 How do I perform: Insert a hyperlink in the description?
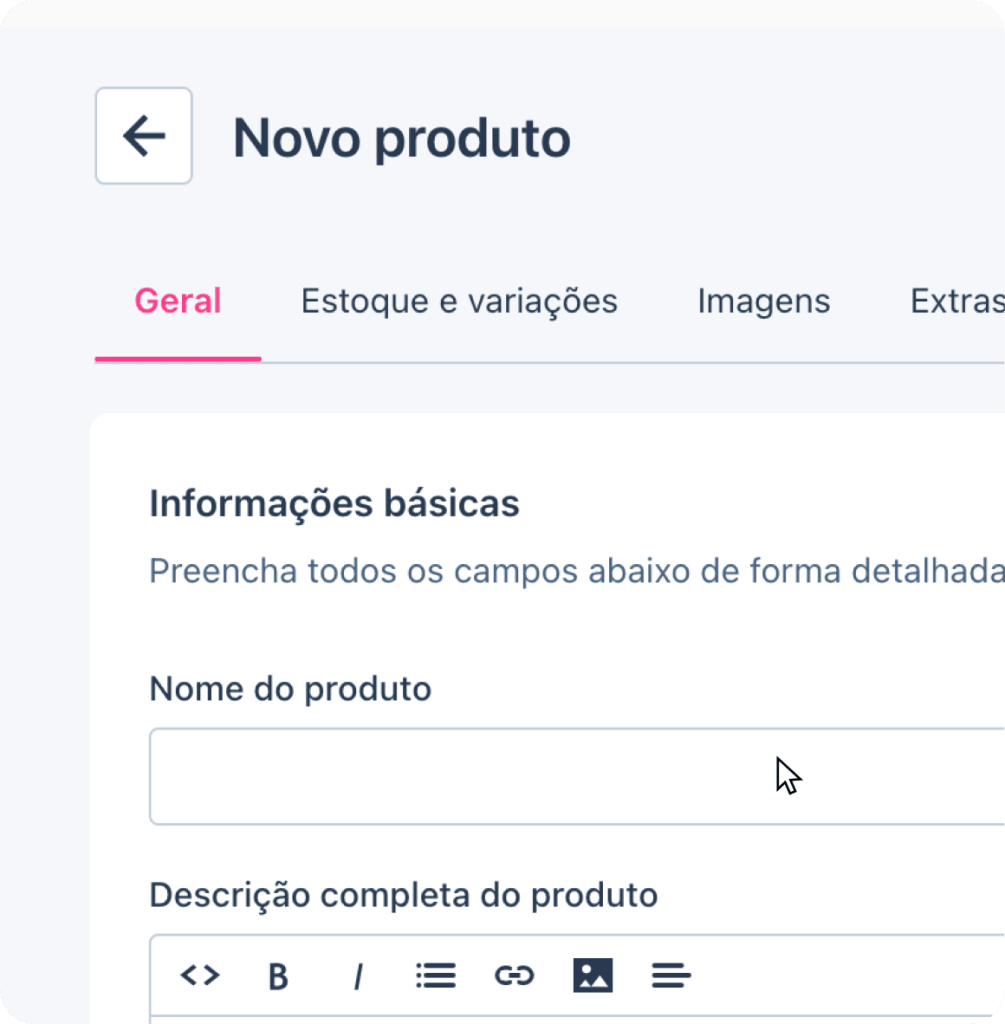click(515, 976)
